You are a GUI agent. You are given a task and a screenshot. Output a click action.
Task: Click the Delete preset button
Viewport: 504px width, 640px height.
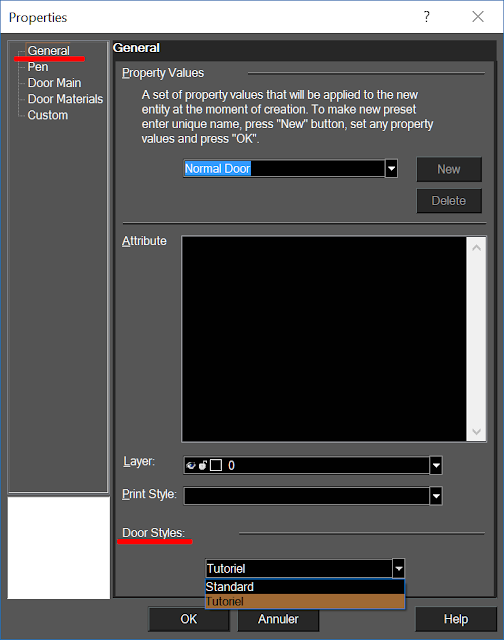449,200
